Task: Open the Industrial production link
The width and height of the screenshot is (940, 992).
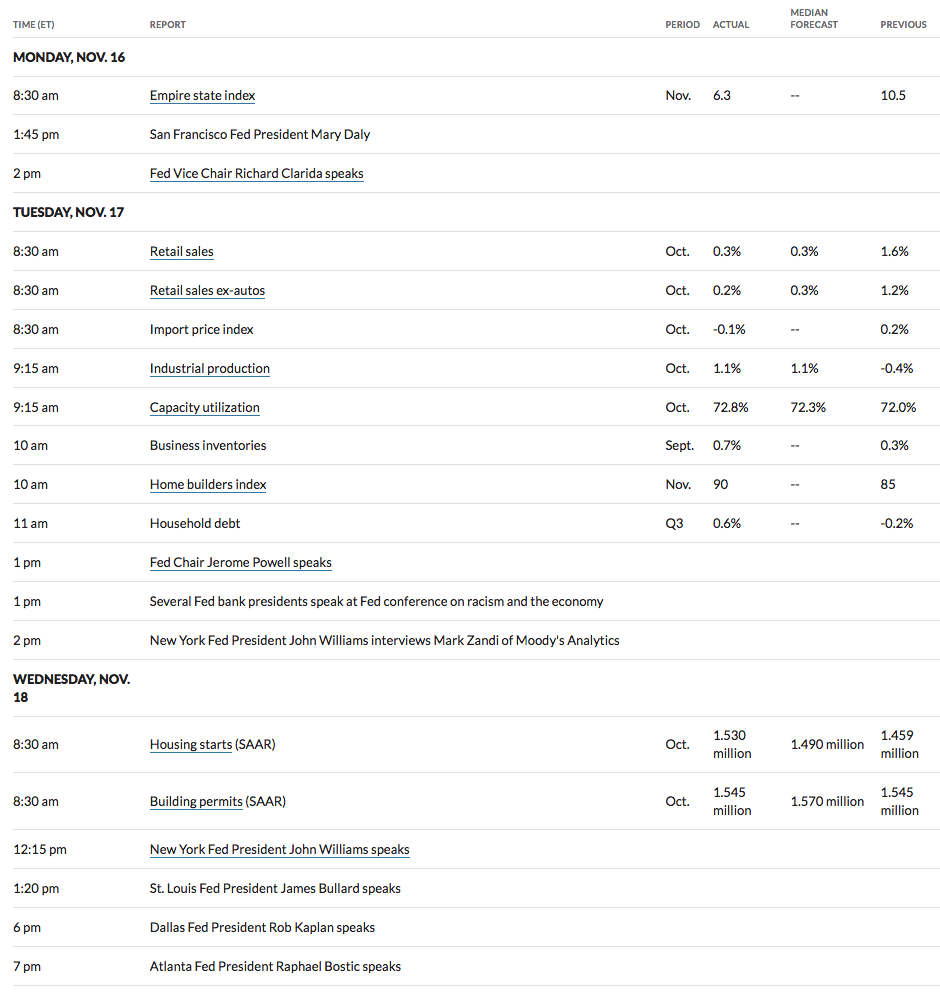Action: pos(209,368)
